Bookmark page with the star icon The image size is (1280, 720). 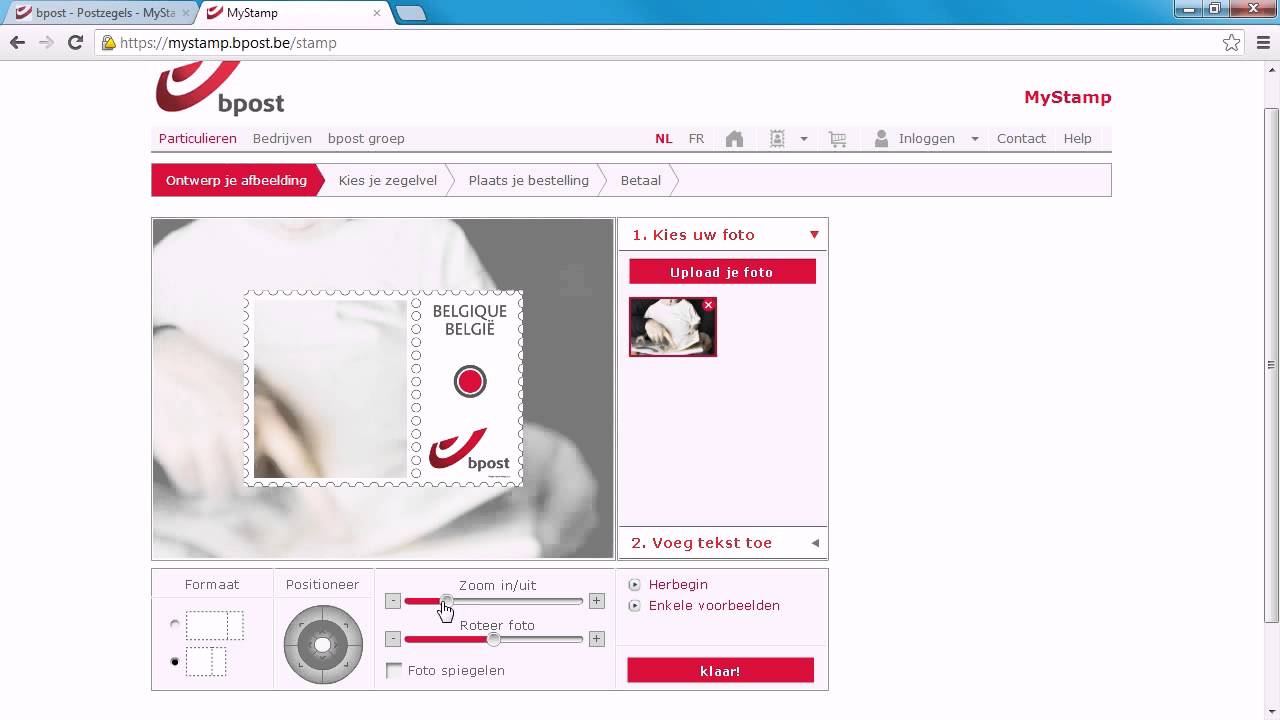tap(1232, 42)
